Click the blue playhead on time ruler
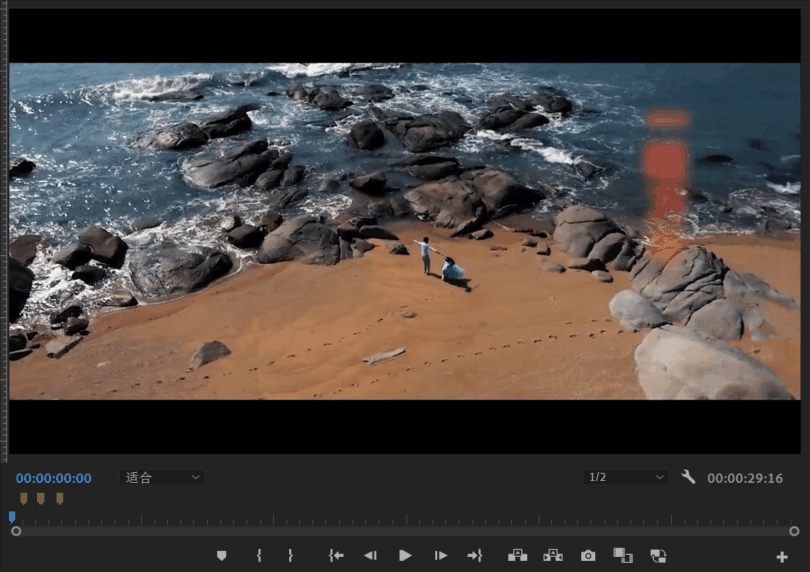The width and height of the screenshot is (810, 572). coord(12,517)
